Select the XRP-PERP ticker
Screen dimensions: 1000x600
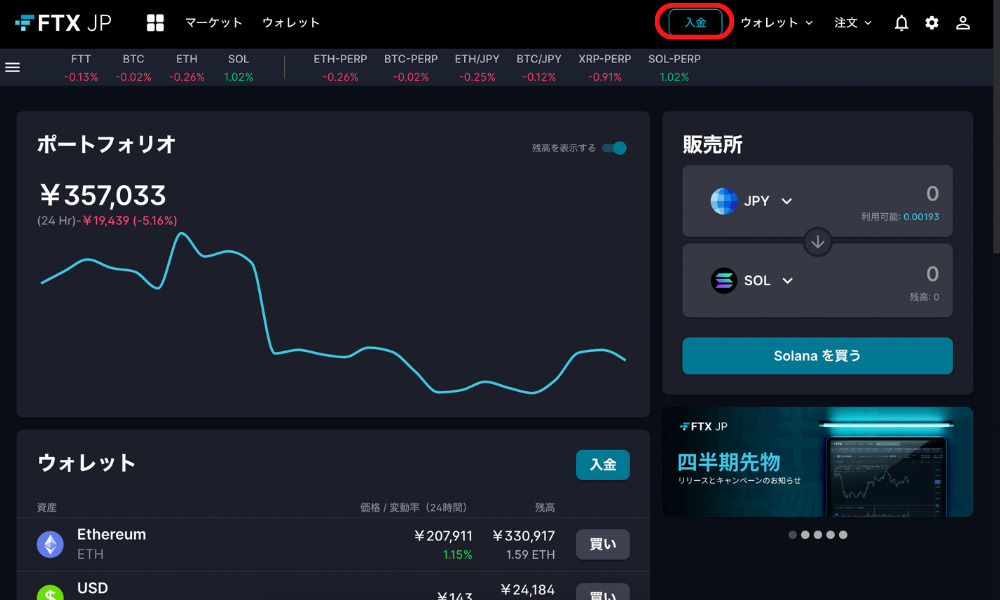tap(605, 68)
